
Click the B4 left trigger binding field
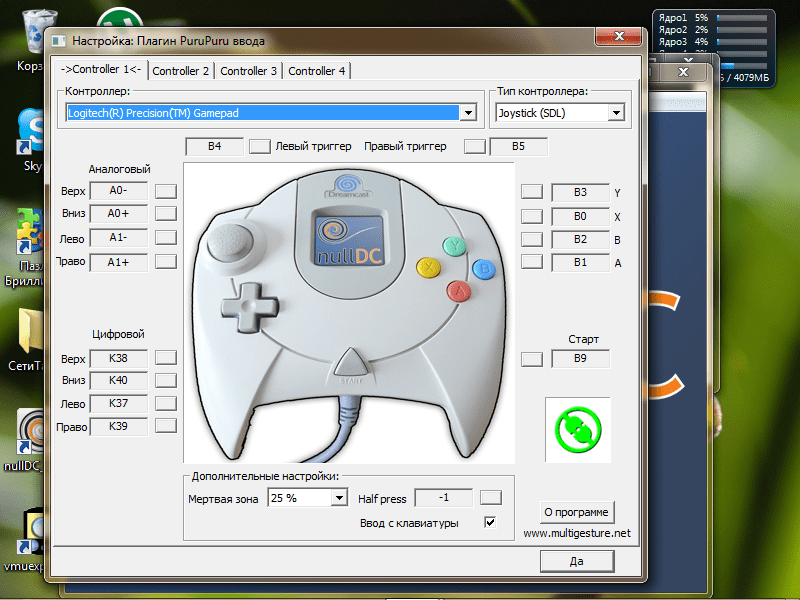click(x=214, y=146)
